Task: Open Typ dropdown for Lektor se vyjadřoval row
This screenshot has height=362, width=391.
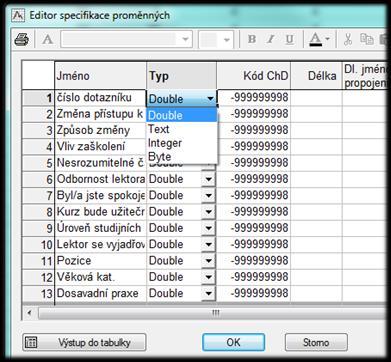Action: tap(209, 245)
